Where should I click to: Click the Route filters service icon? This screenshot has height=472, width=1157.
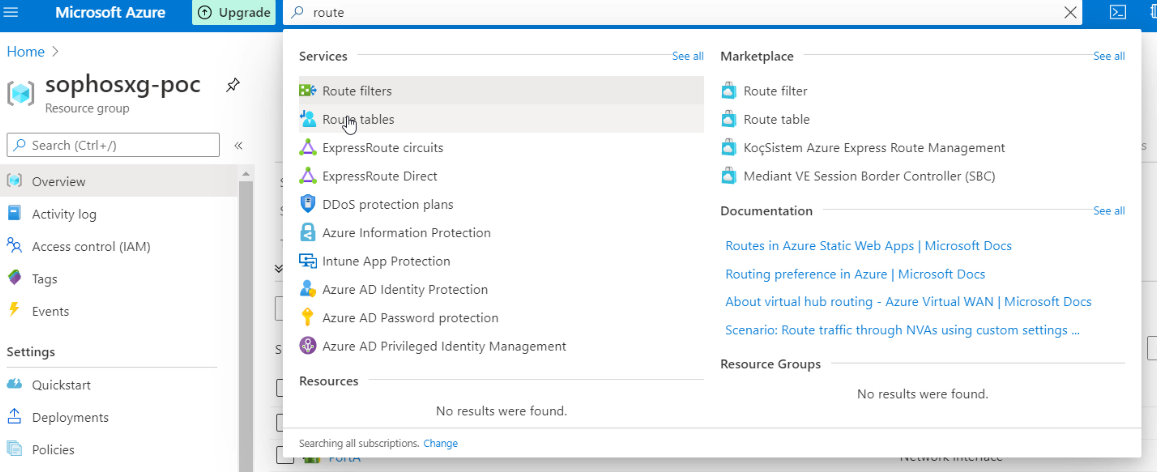coord(308,91)
